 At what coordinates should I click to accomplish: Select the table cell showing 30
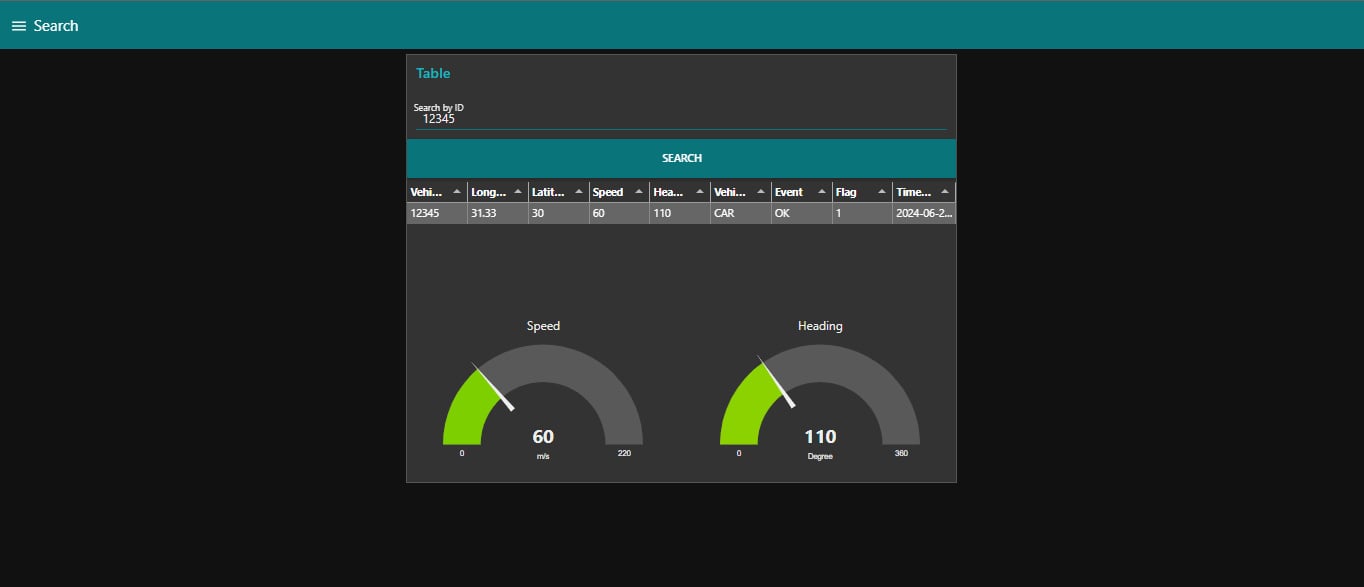[x=559, y=213]
